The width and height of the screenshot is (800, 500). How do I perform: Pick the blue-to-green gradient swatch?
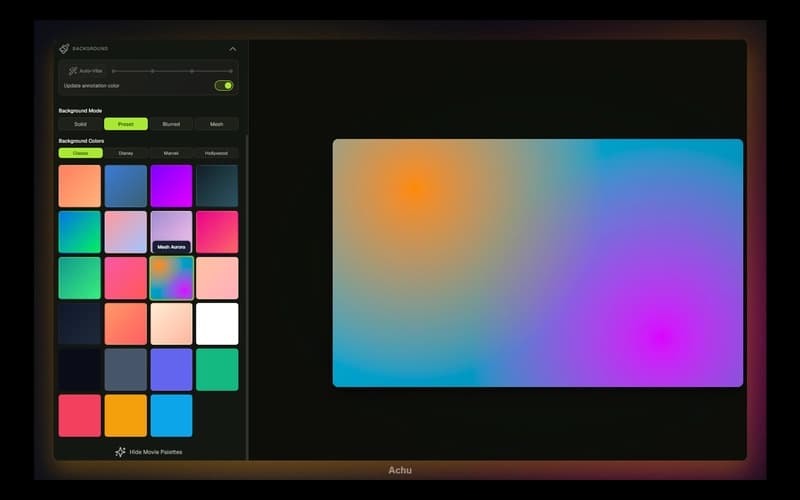point(80,232)
